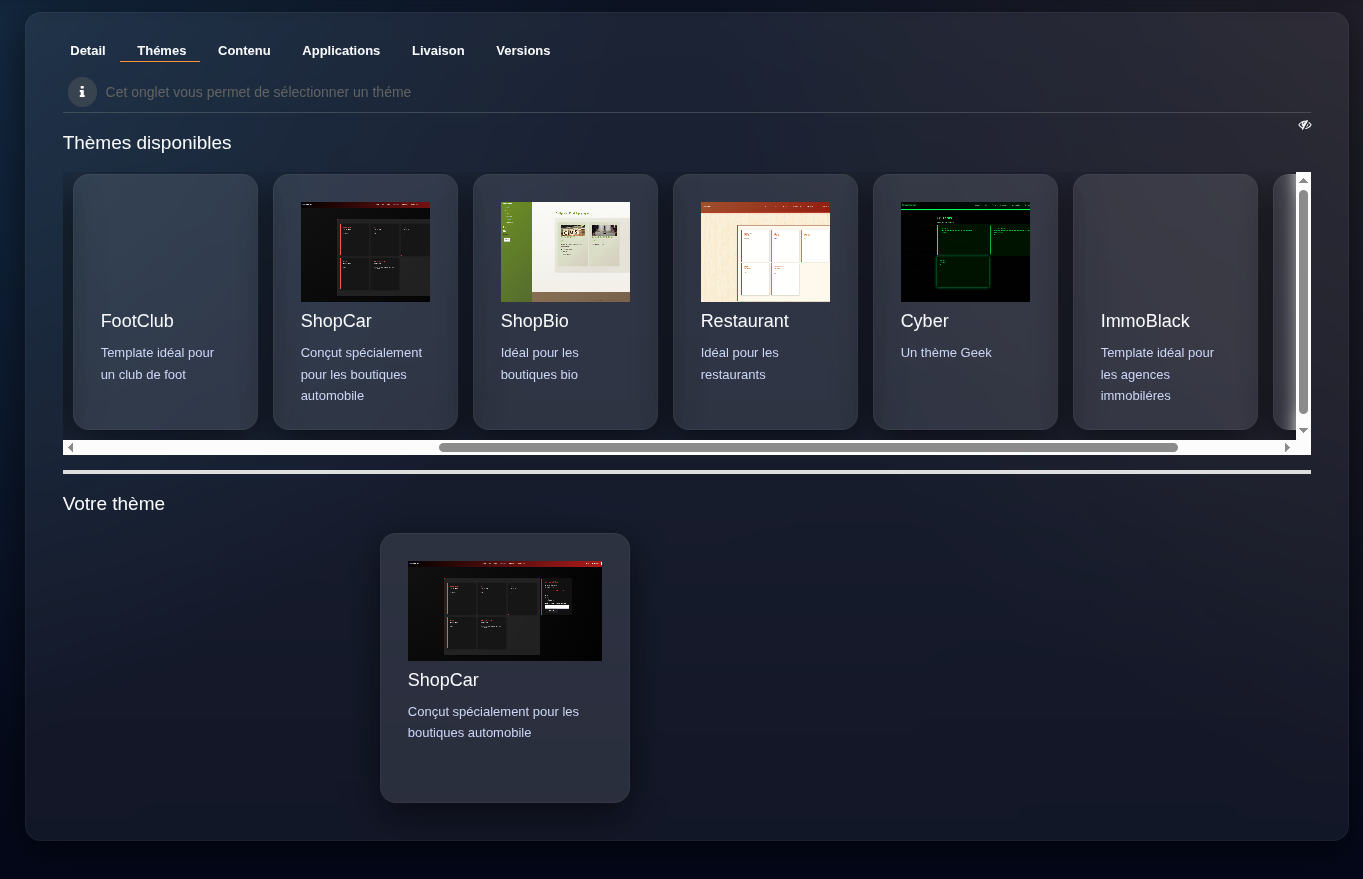Click the ShopCar preview in available themes
Screen dimensions: 1363x879
pyautogui.click(x=365, y=252)
